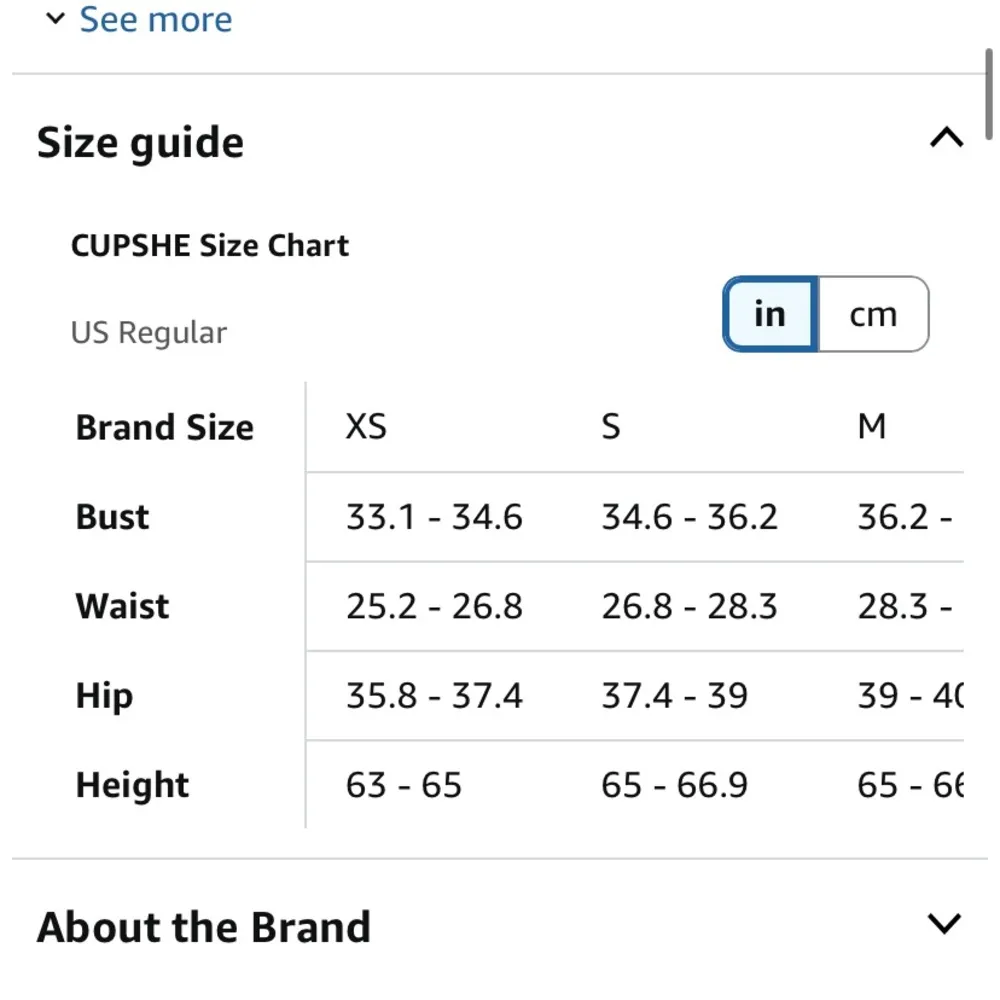This screenshot has height=1000, width=1000.
Task: Select the currently highlighted in toggle
Action: [x=768, y=314]
